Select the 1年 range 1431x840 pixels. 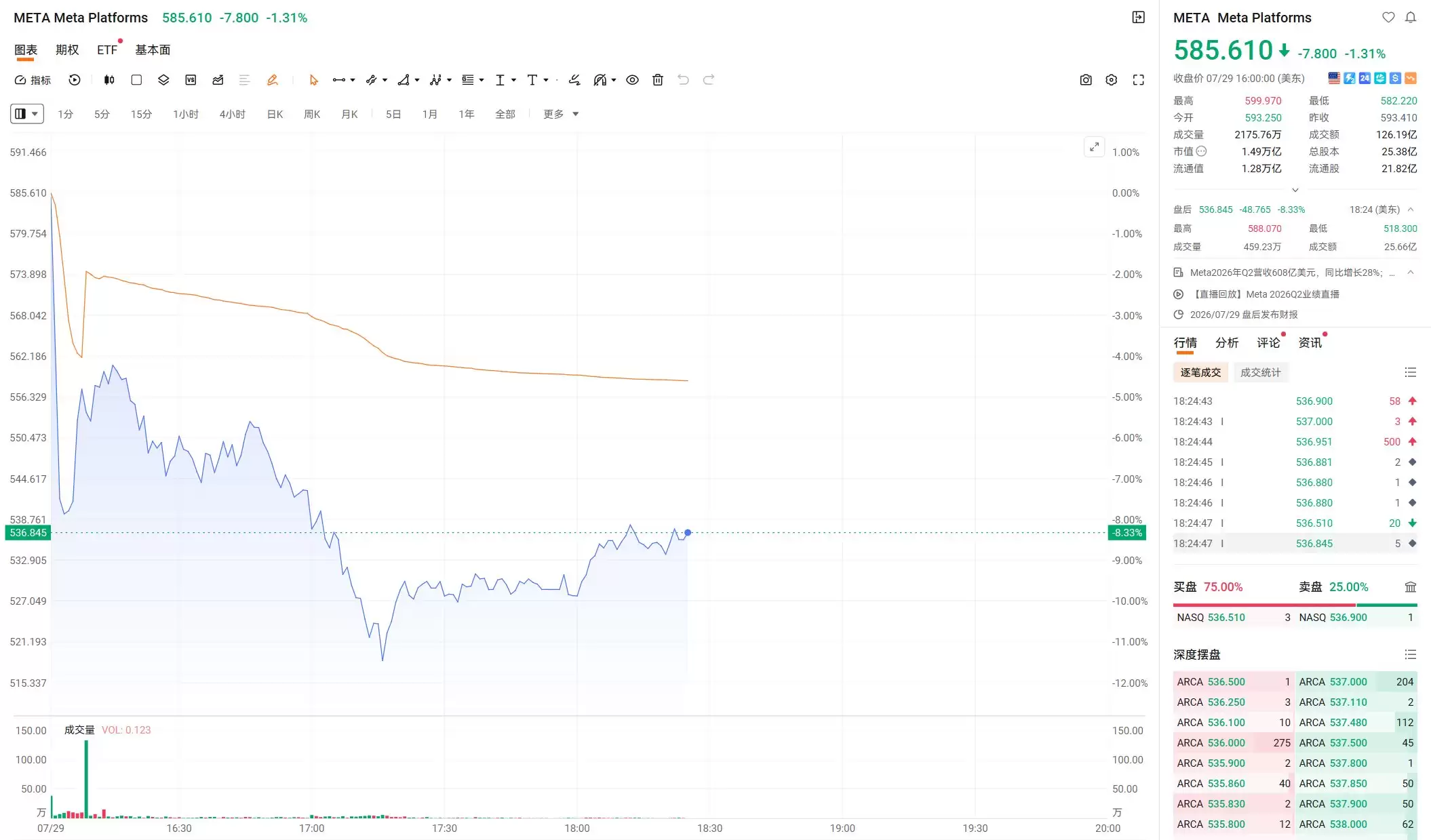467,114
